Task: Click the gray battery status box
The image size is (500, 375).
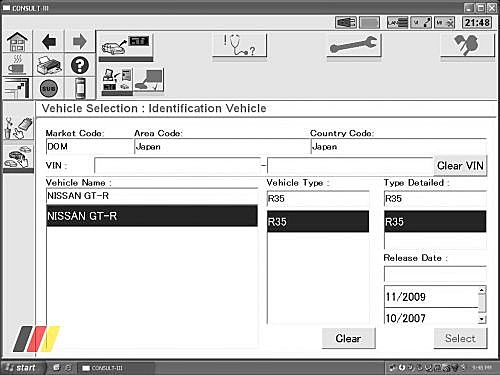Action: [369, 23]
